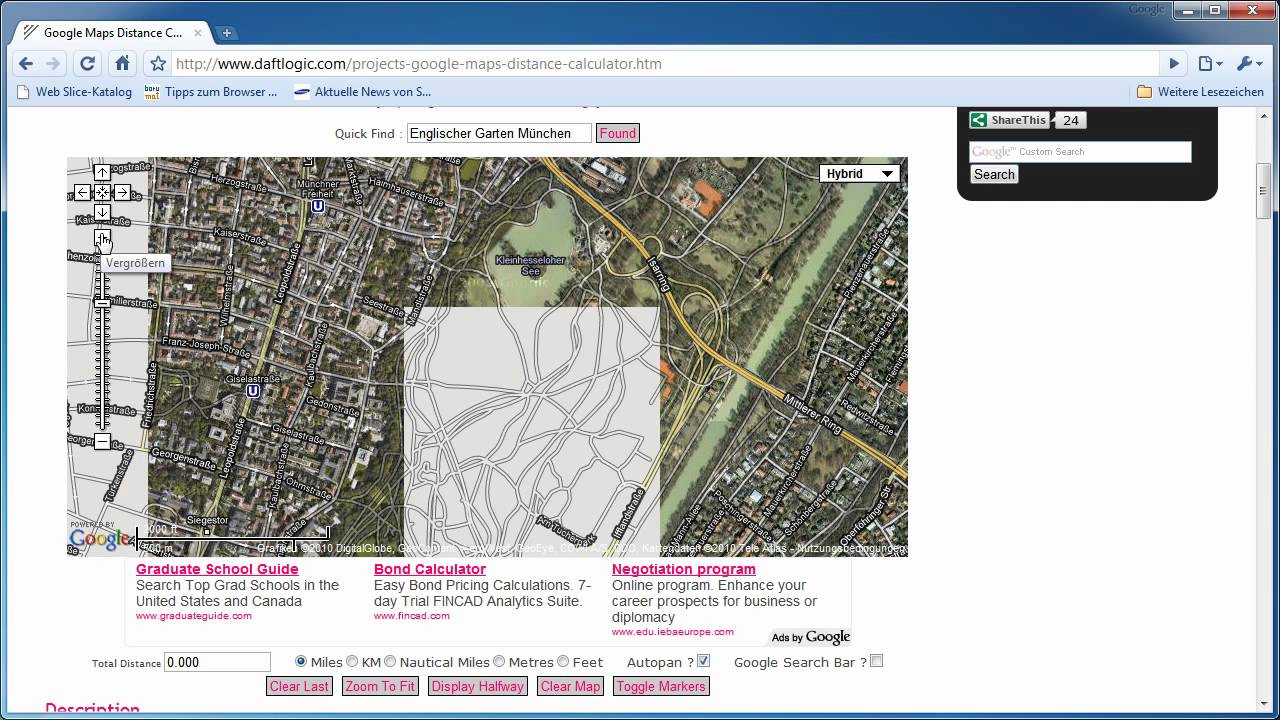Reload the page with the refresh icon
Image resolution: width=1280 pixels, height=720 pixels.
[87, 63]
